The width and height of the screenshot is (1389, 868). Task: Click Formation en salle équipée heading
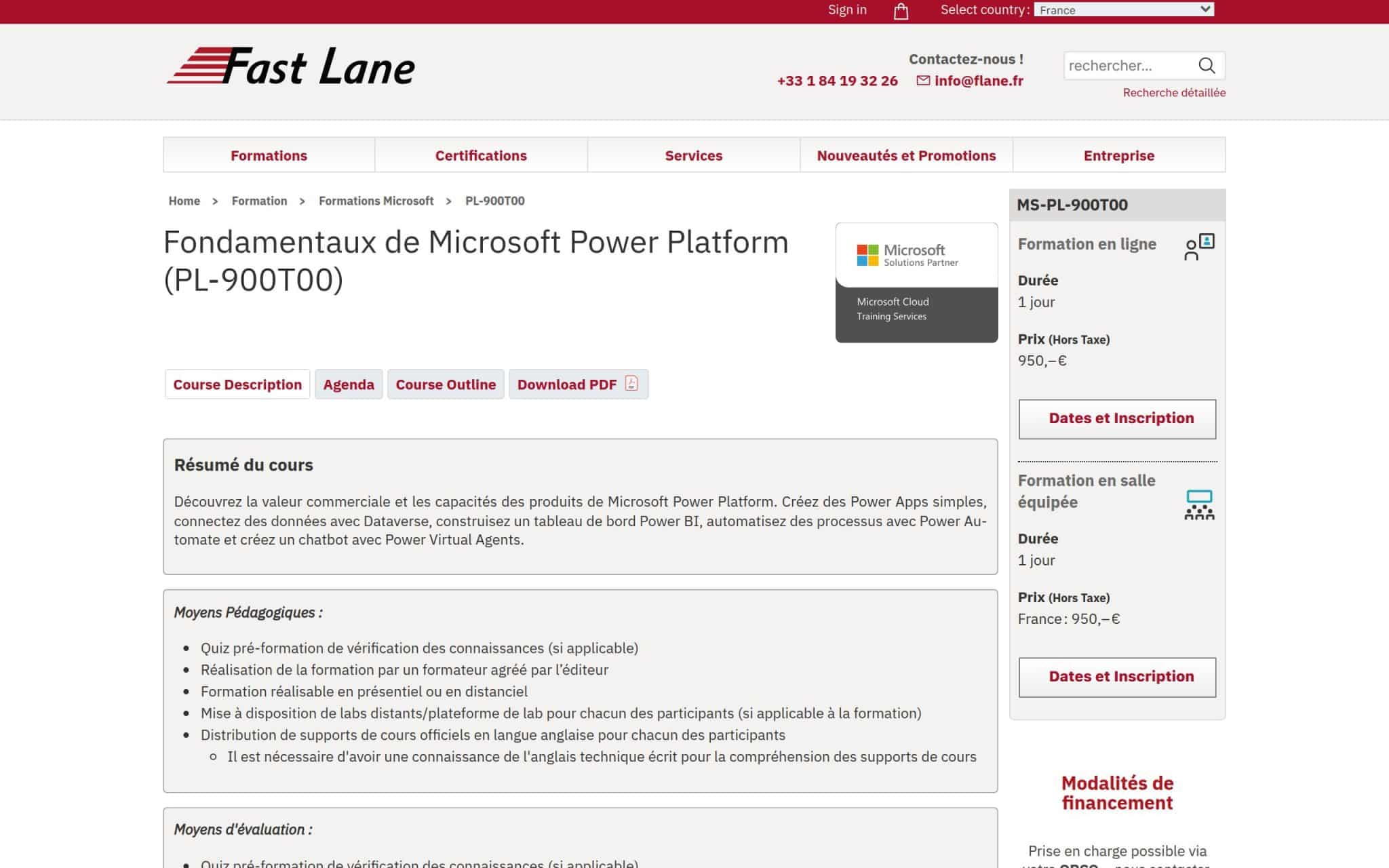click(1087, 491)
